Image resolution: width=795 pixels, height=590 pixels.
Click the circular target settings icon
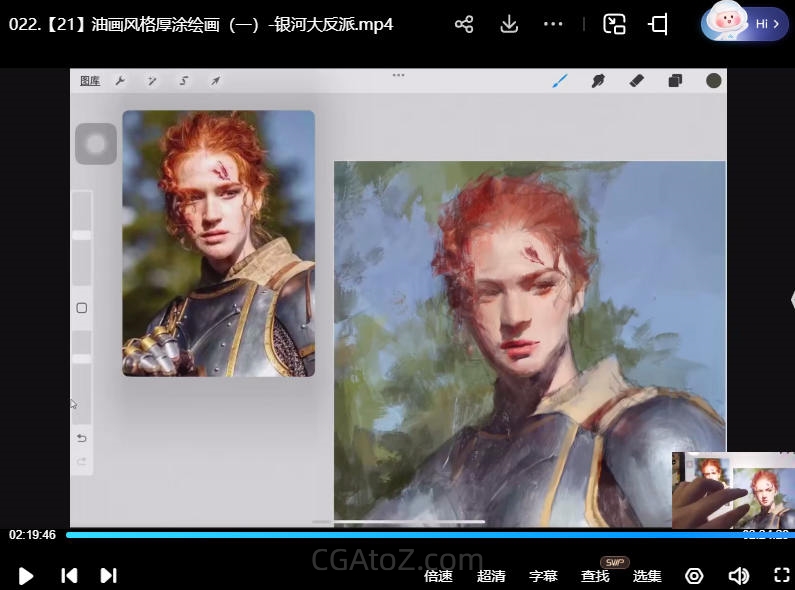694,575
